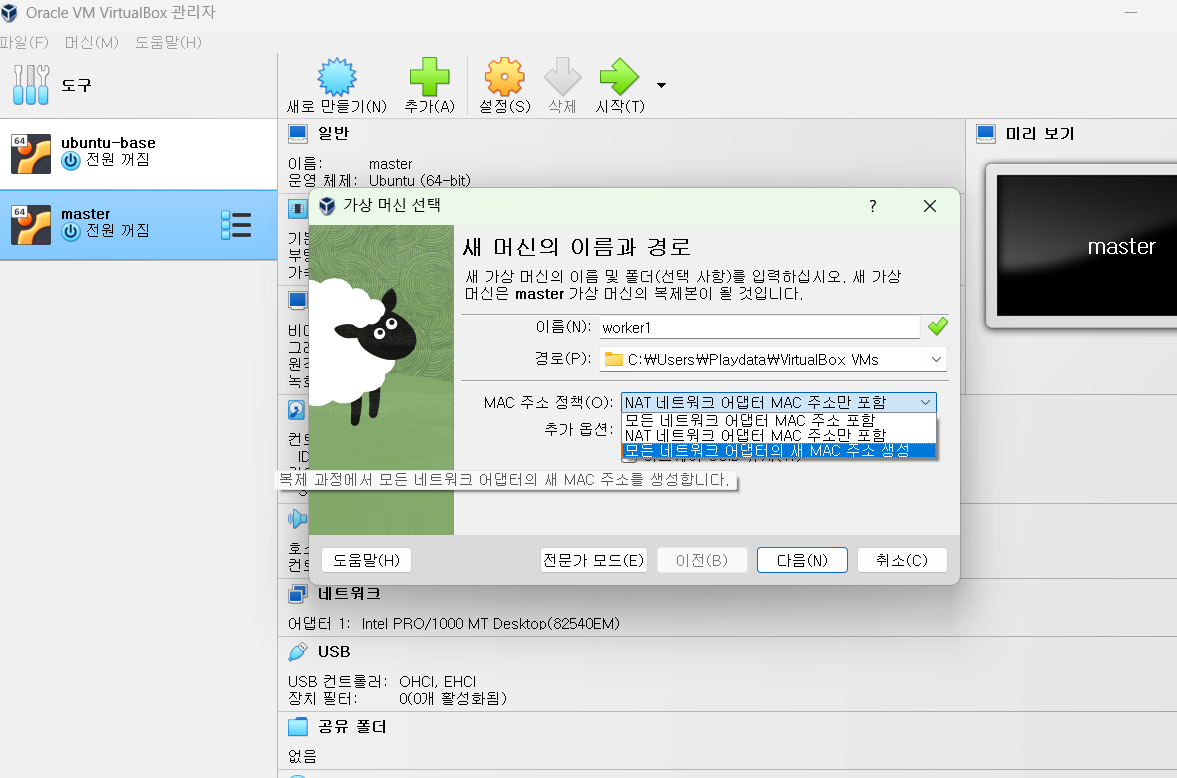This screenshot has width=1177, height=778.
Task: Click the Shared Folders (공유 폴더) icon
Action: (298, 727)
